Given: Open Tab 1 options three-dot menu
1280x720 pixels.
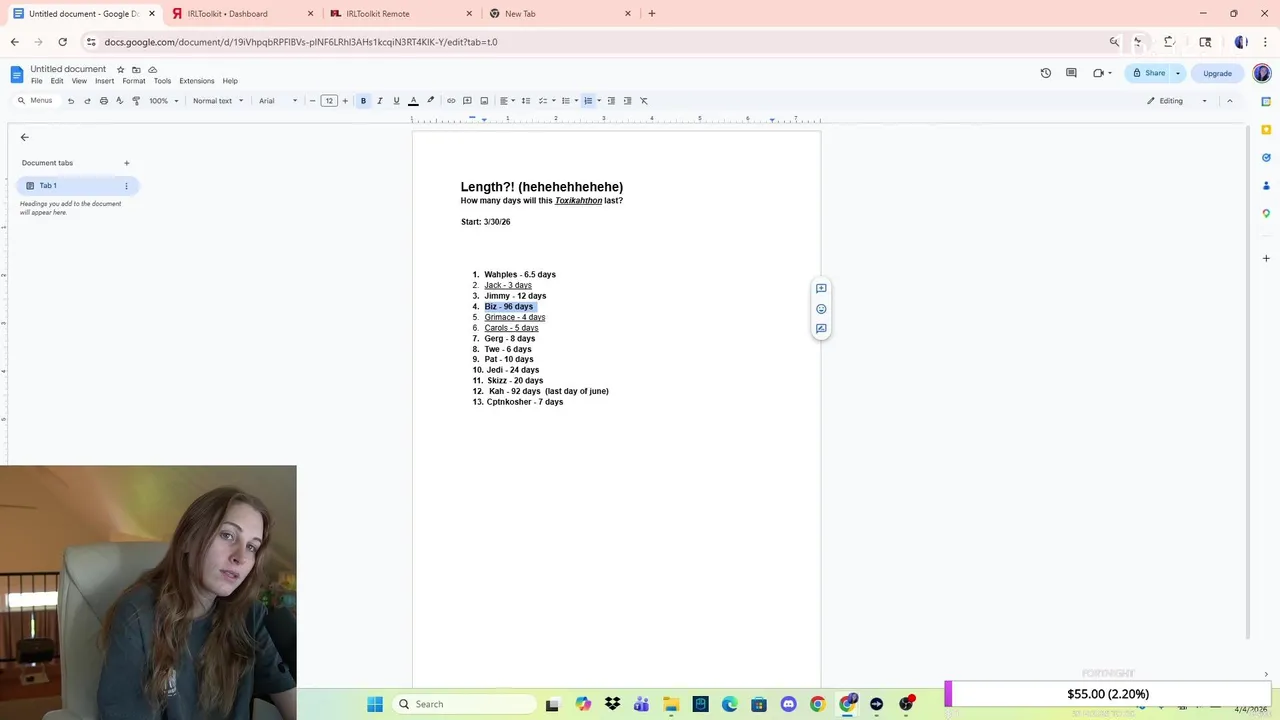Looking at the screenshot, I should 126,186.
